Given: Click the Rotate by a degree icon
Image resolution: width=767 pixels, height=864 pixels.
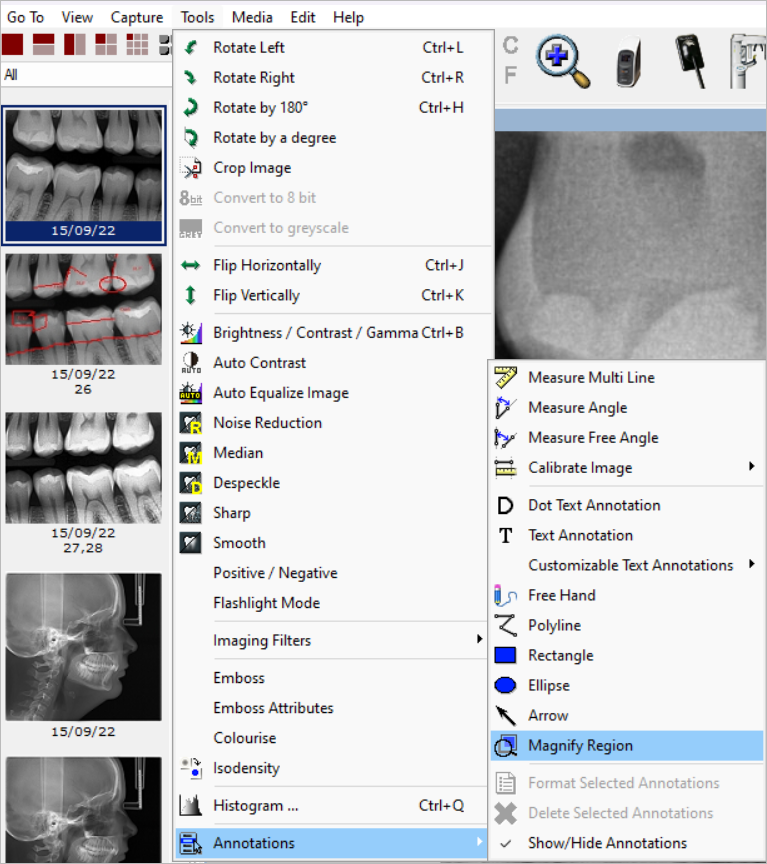Looking at the screenshot, I should [x=191, y=138].
